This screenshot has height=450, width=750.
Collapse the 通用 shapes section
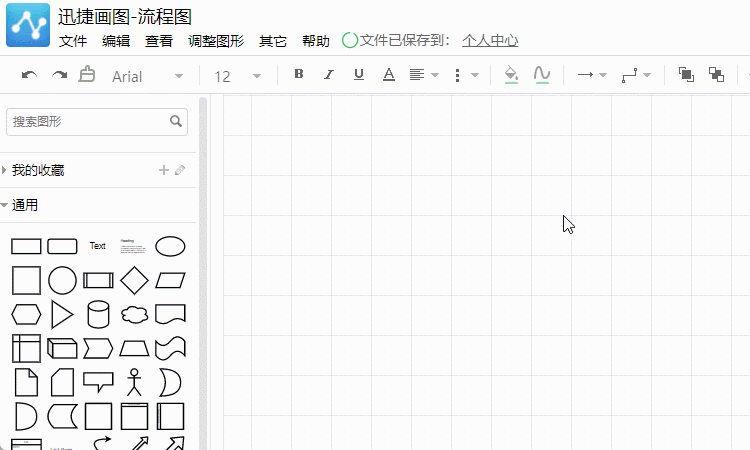[25, 205]
